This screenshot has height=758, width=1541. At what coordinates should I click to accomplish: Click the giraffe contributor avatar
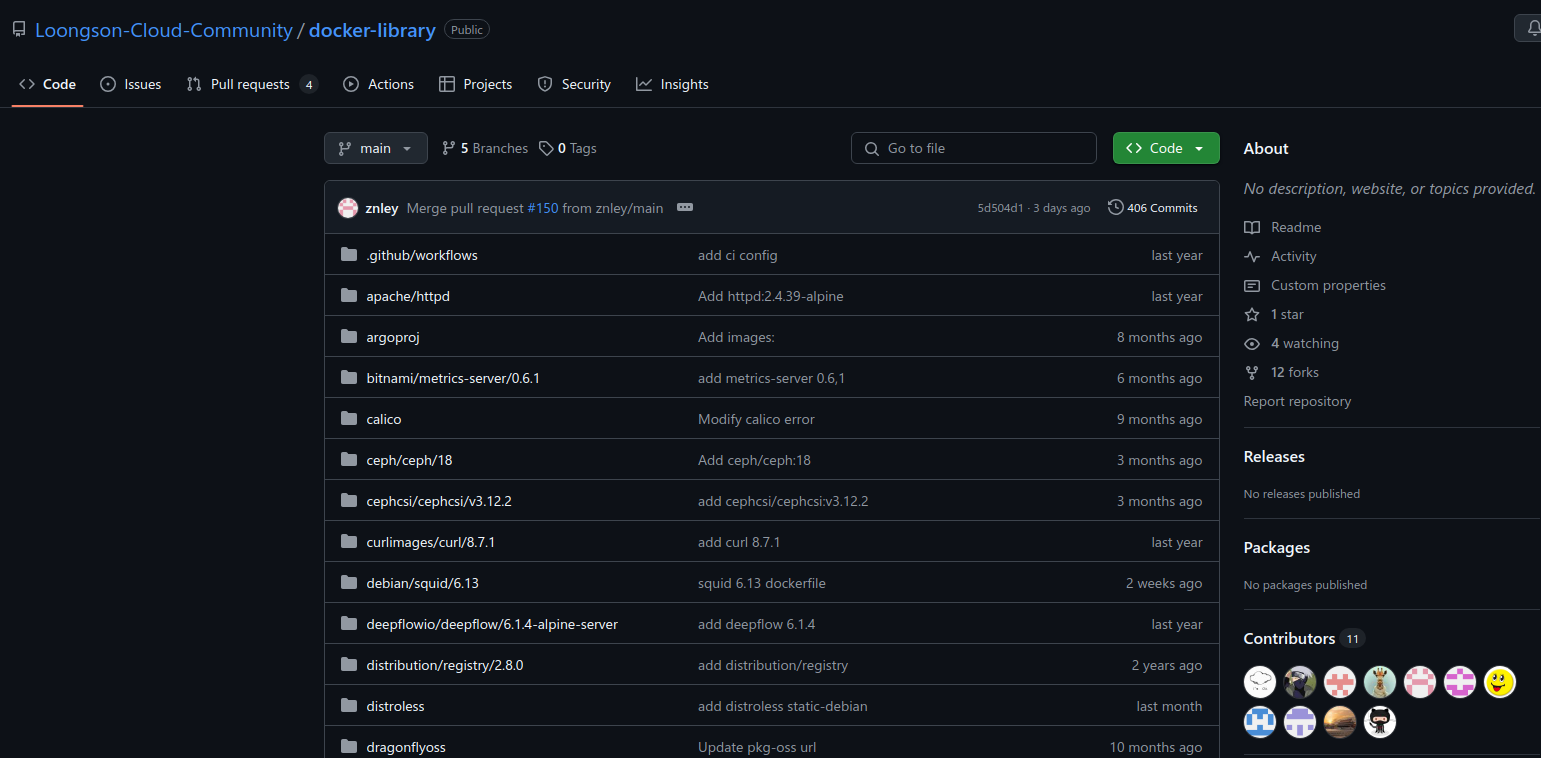point(1380,682)
